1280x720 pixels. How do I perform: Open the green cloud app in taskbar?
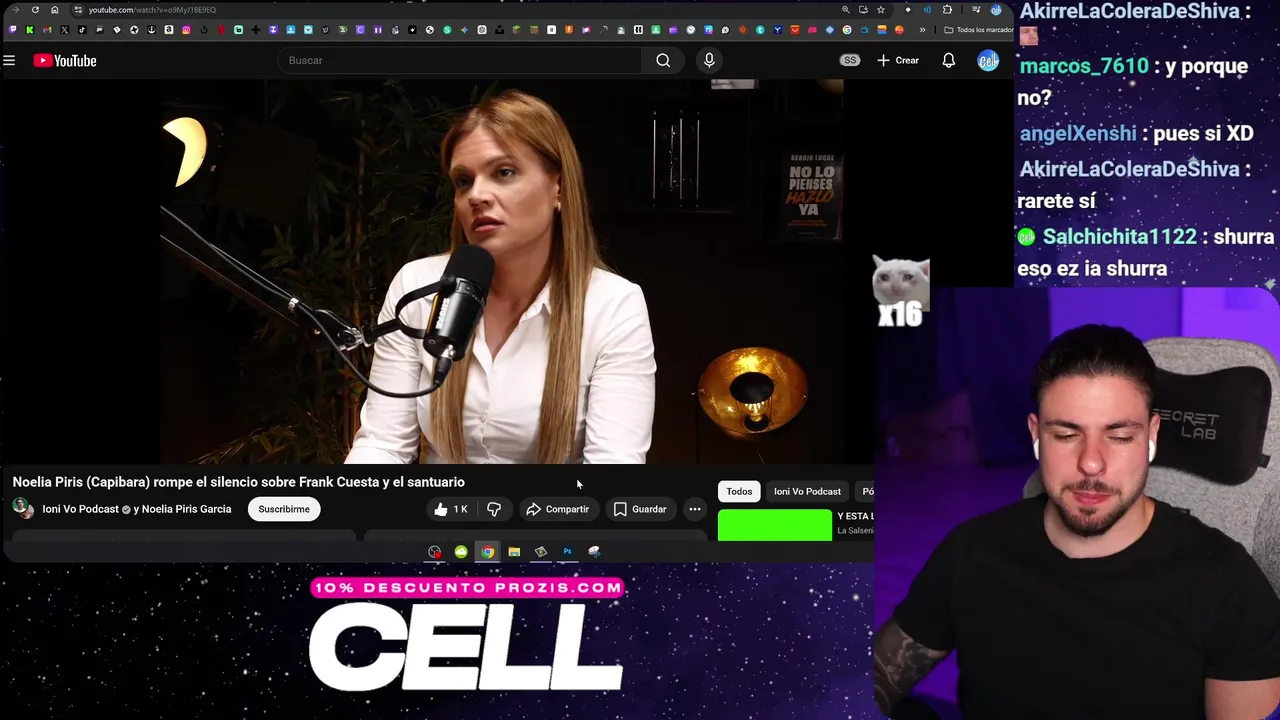pyautogui.click(x=461, y=552)
